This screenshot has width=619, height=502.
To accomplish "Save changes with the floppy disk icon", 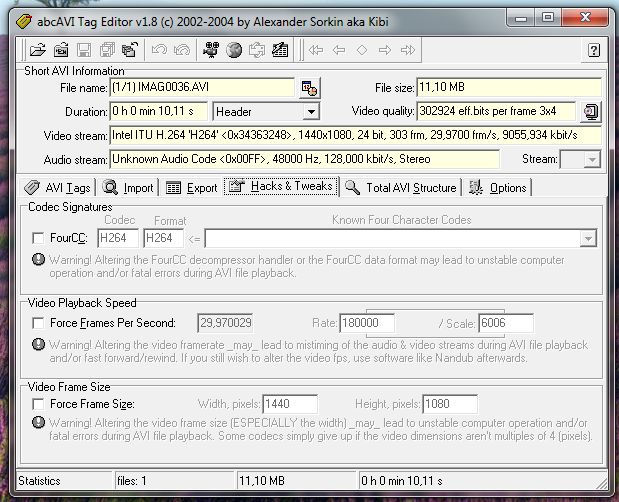I will [x=84, y=50].
